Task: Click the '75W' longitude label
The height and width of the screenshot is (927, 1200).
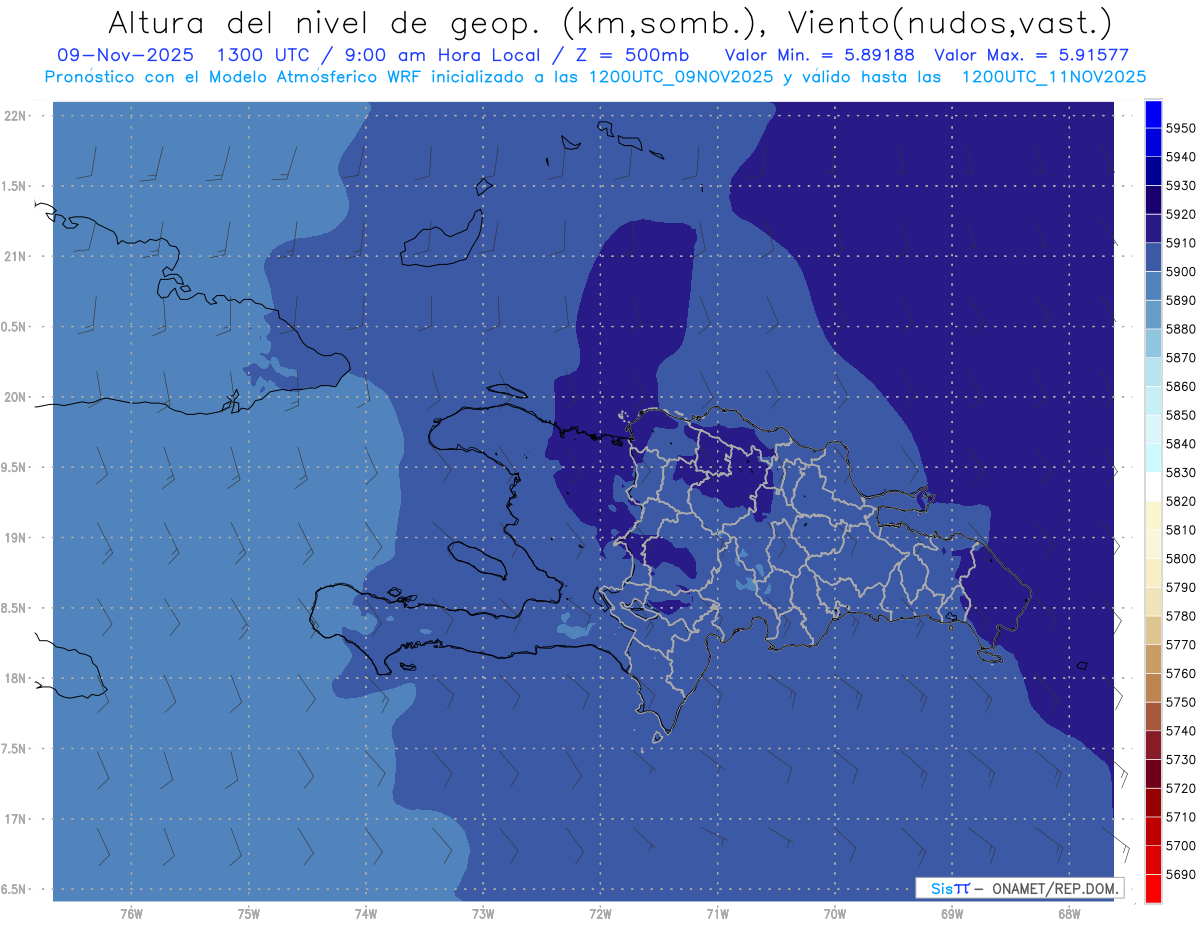Action: 249,914
